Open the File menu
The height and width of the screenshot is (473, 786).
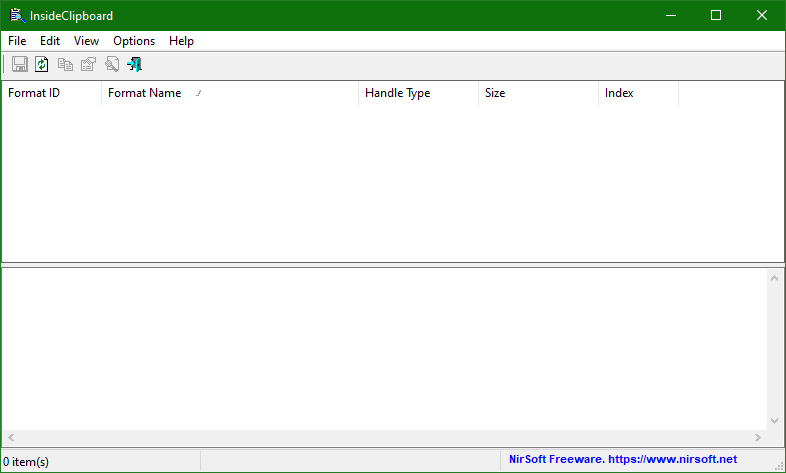17,41
